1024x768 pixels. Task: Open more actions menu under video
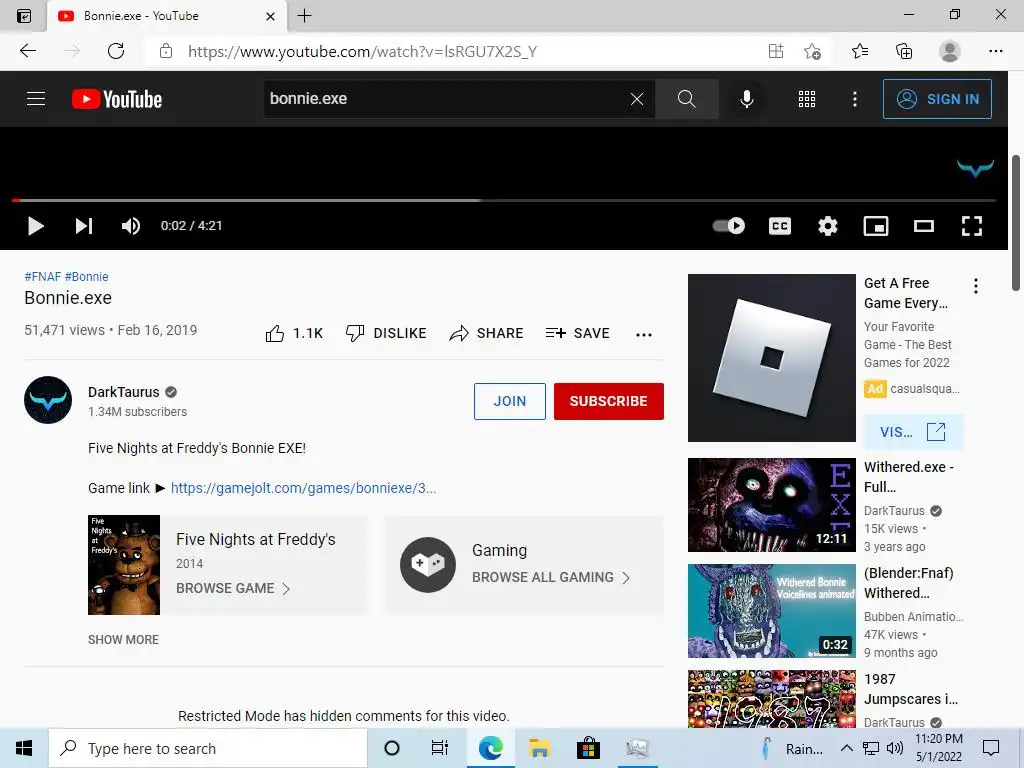[x=644, y=334]
